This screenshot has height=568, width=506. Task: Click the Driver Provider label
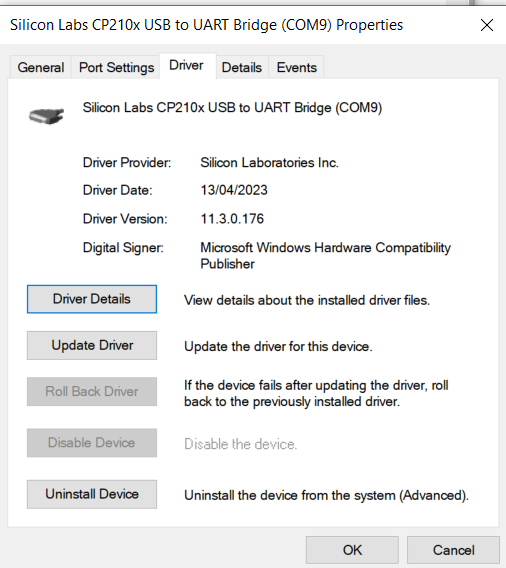tap(127, 163)
